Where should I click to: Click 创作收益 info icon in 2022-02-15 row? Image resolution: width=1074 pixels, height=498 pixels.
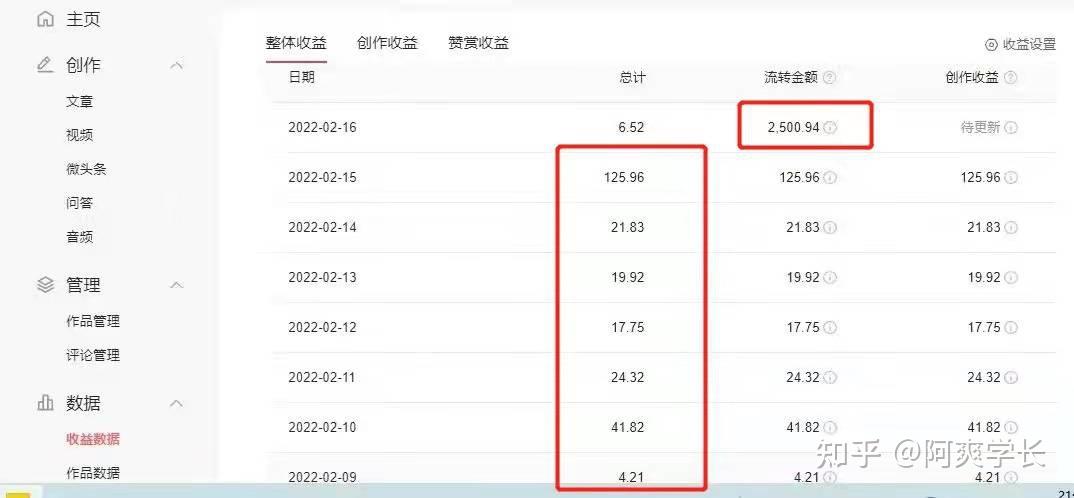coord(1010,177)
